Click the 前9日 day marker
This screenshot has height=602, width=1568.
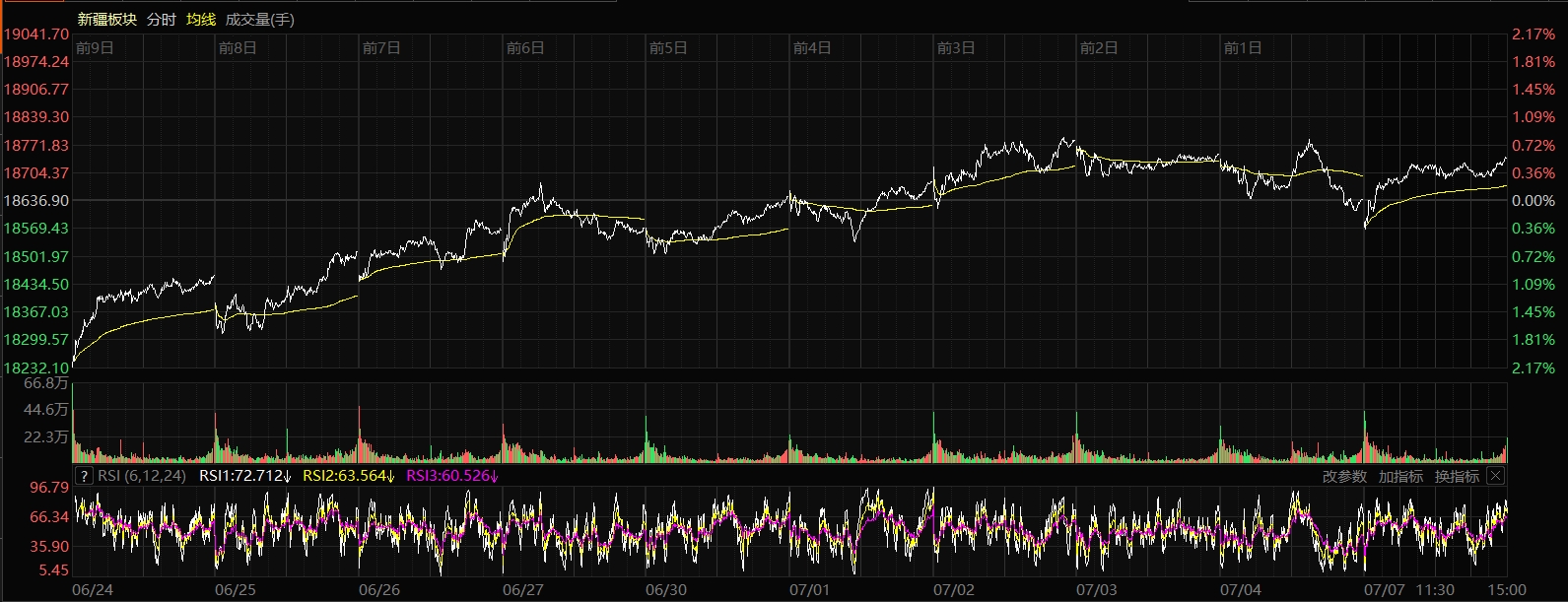tap(95, 47)
